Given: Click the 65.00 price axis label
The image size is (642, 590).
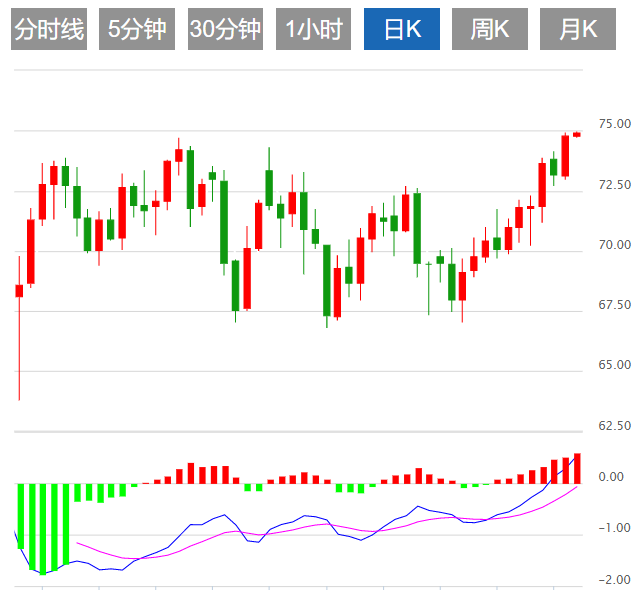Looking at the screenshot, I should pos(614,365).
